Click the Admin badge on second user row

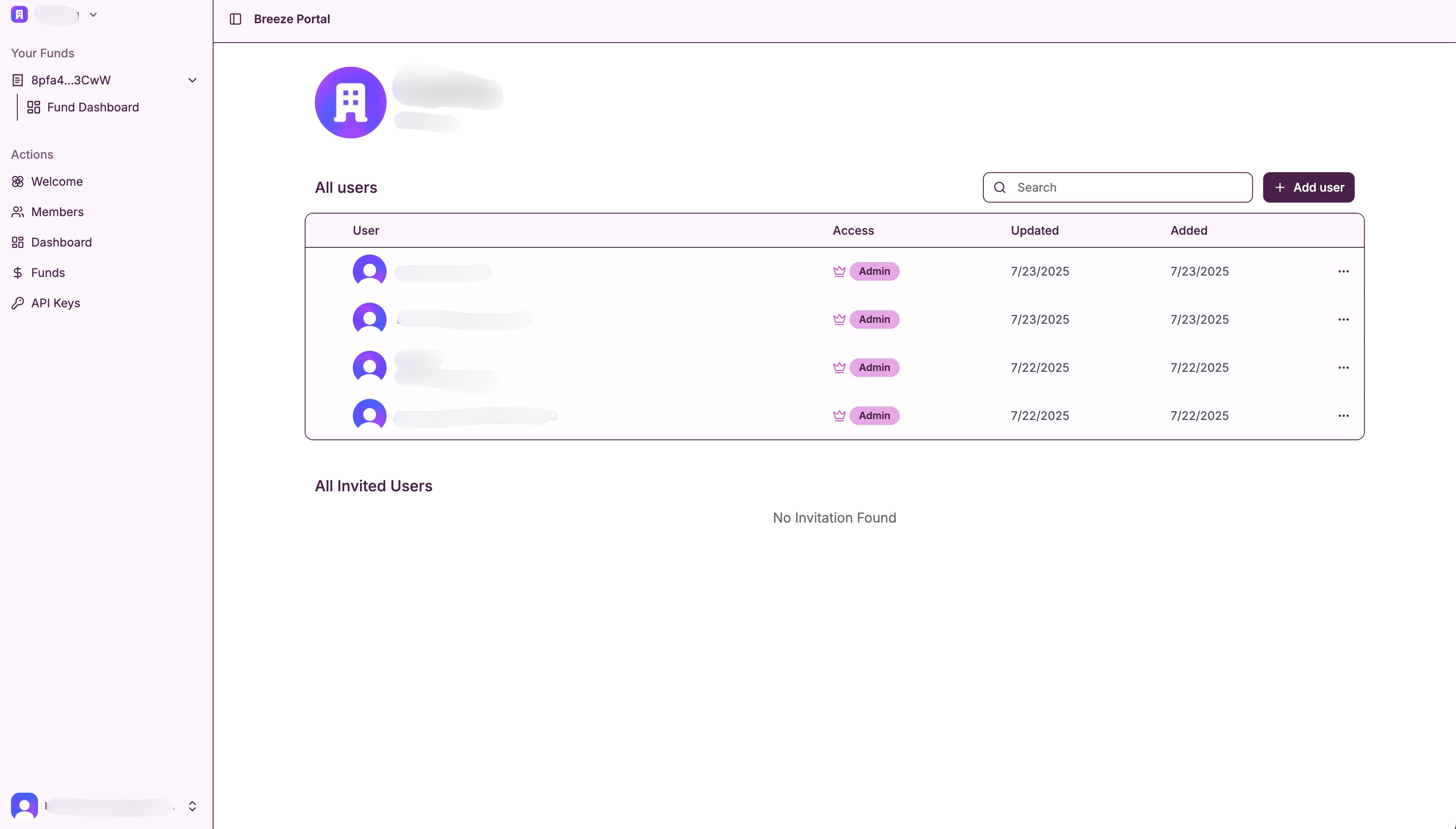tap(874, 320)
